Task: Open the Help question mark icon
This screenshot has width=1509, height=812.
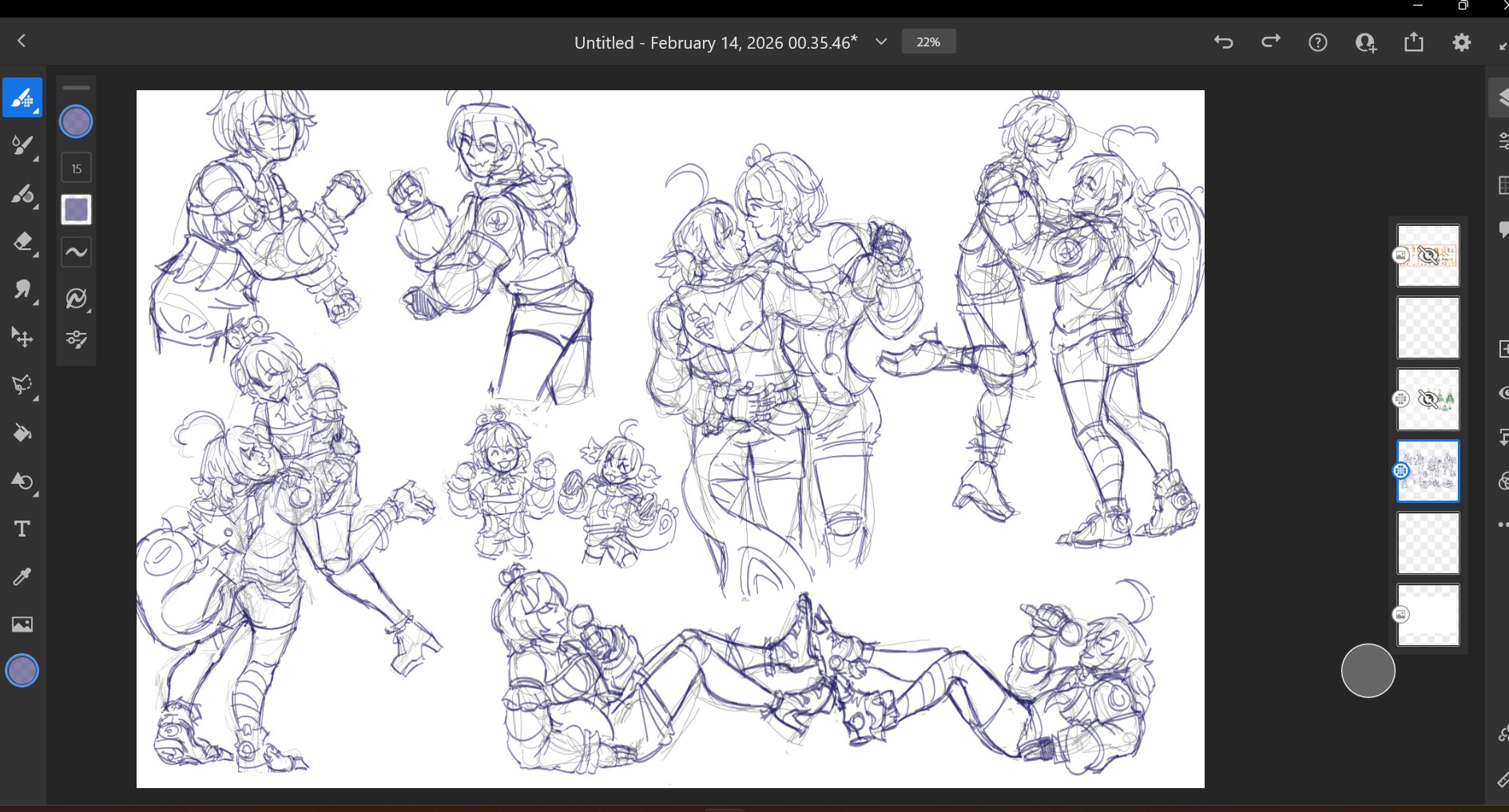Action: [1318, 42]
